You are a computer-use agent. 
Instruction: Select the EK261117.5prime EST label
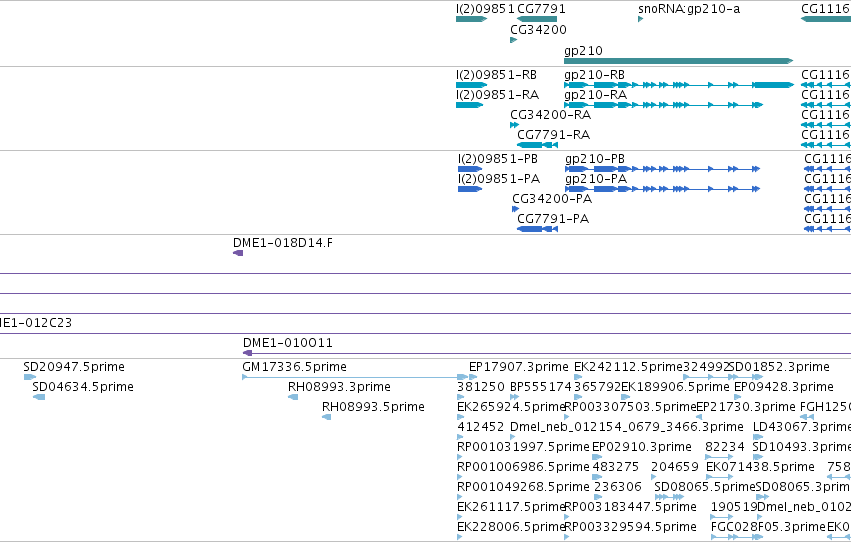[511, 508]
